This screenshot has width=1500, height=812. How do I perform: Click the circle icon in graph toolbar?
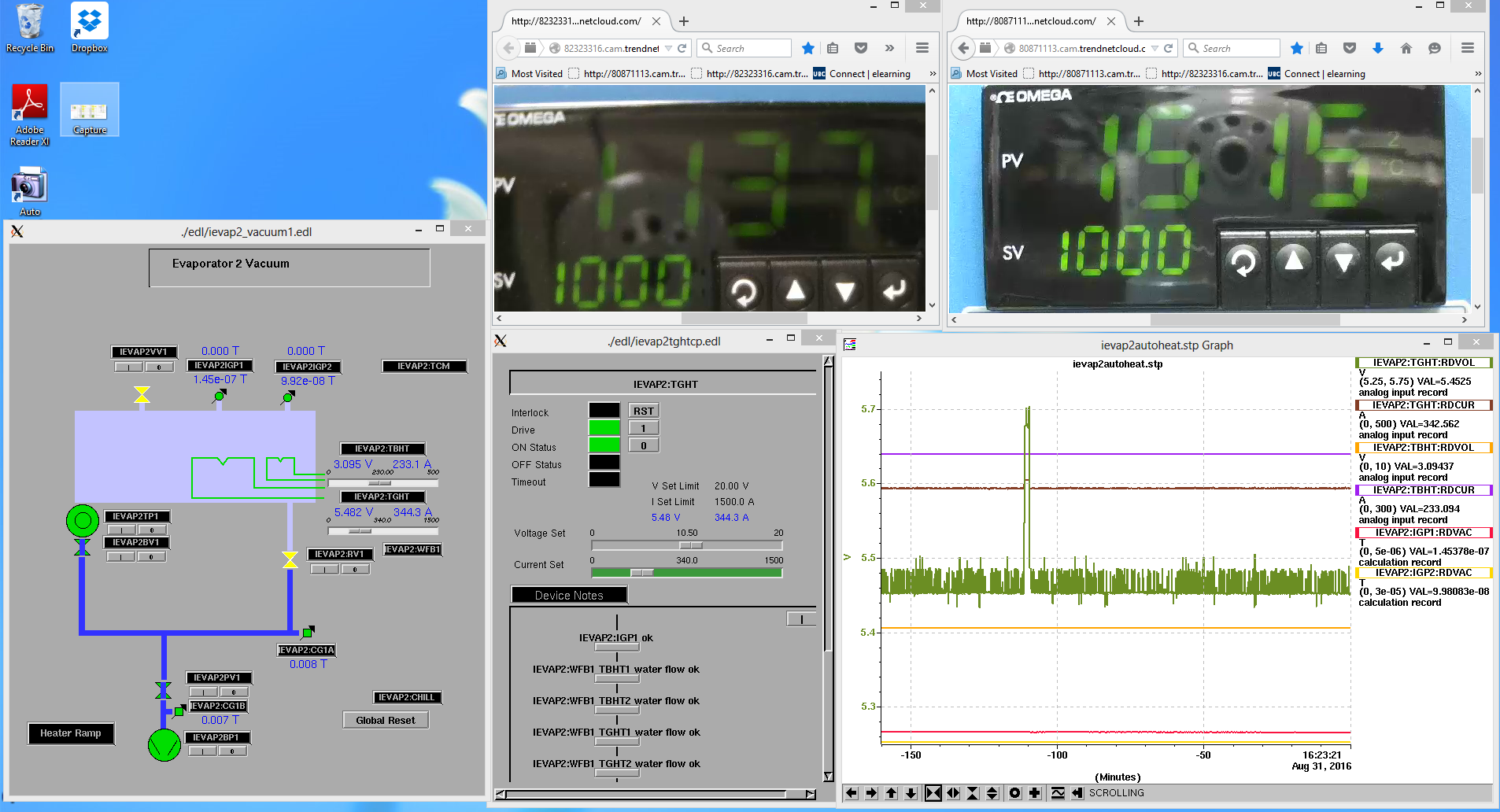point(1015,793)
